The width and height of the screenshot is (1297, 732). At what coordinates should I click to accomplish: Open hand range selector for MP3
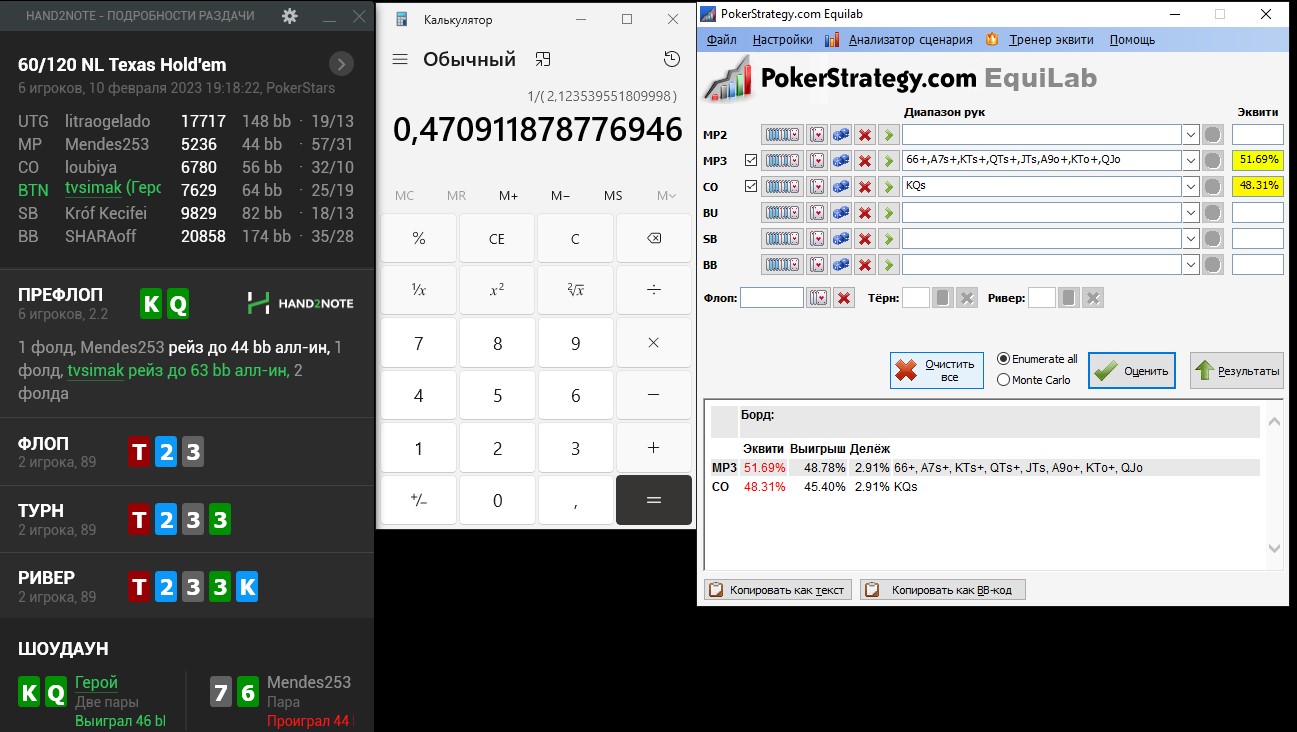tap(782, 161)
